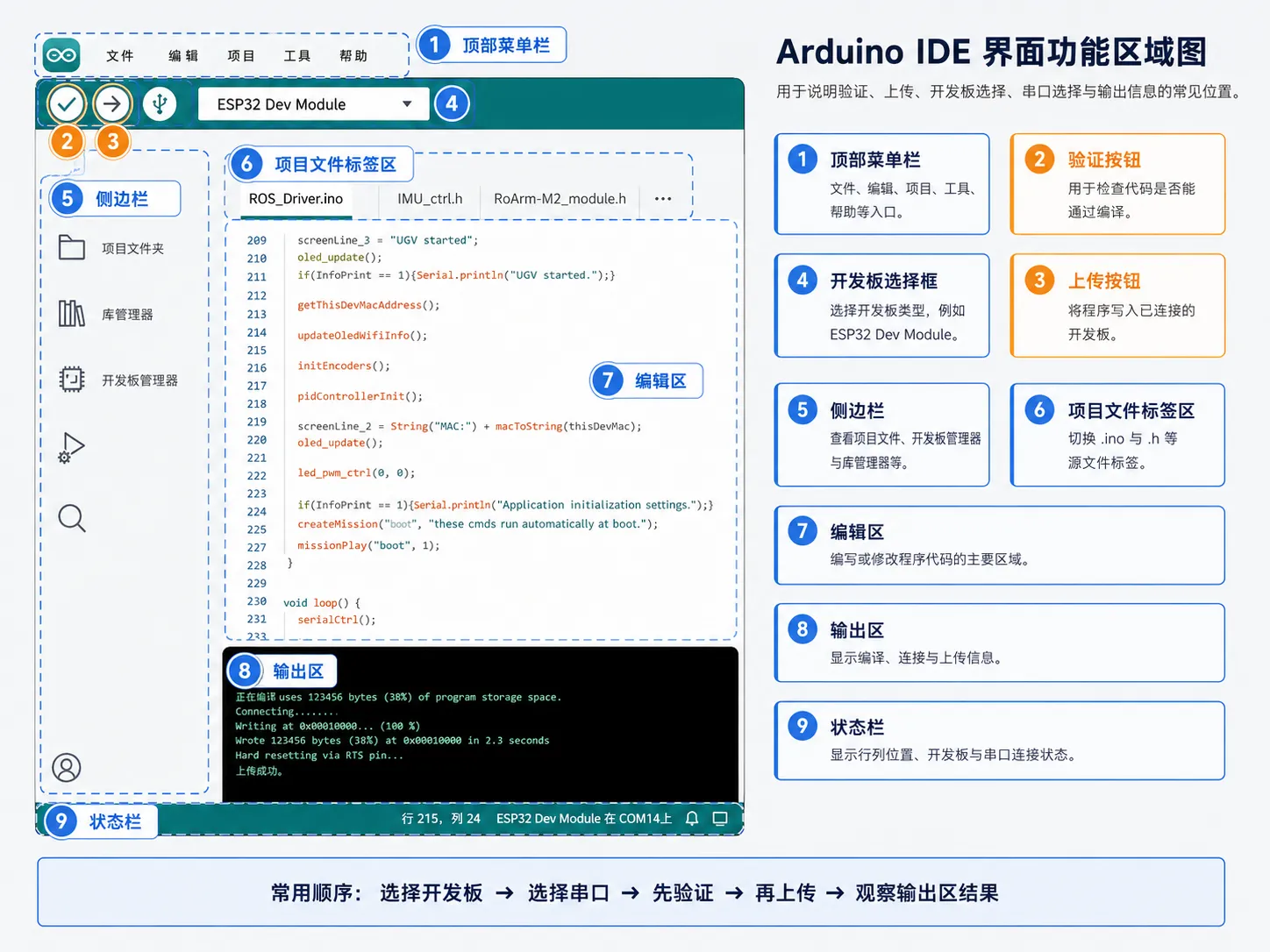Click the Writing at 0x00010000 output line
This screenshot has height=952, width=1270.
pyautogui.click(x=327, y=726)
